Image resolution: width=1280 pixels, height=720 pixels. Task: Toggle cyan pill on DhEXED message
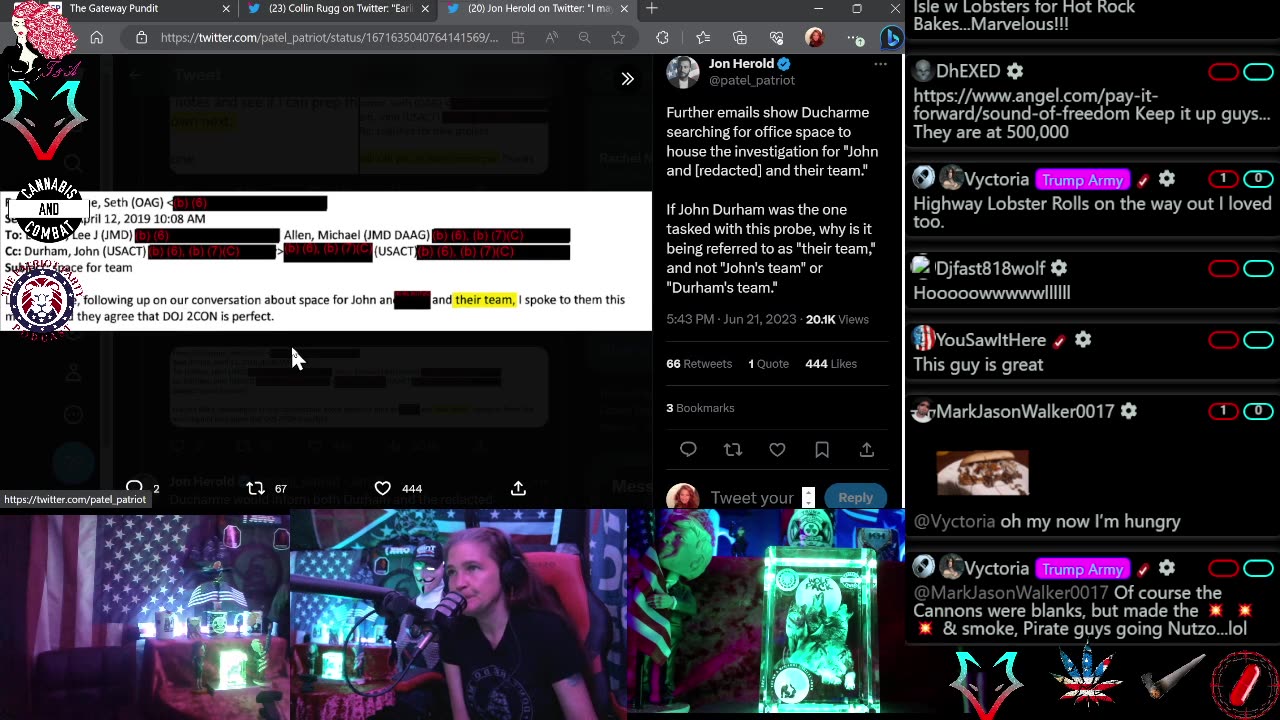1258,72
